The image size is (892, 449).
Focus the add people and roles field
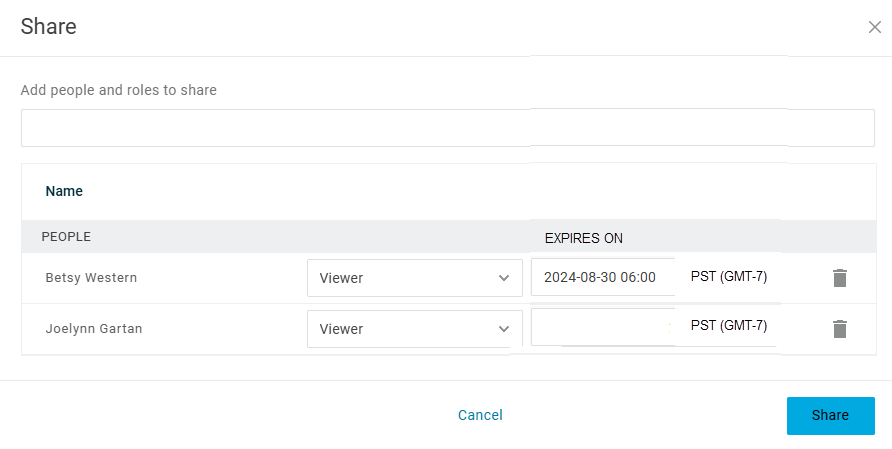tap(447, 128)
